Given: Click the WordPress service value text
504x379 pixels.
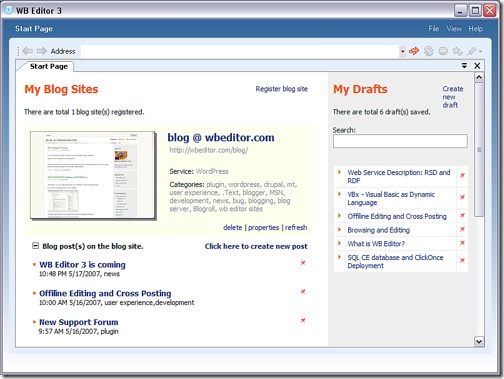Looking at the screenshot, I should (x=212, y=171).
